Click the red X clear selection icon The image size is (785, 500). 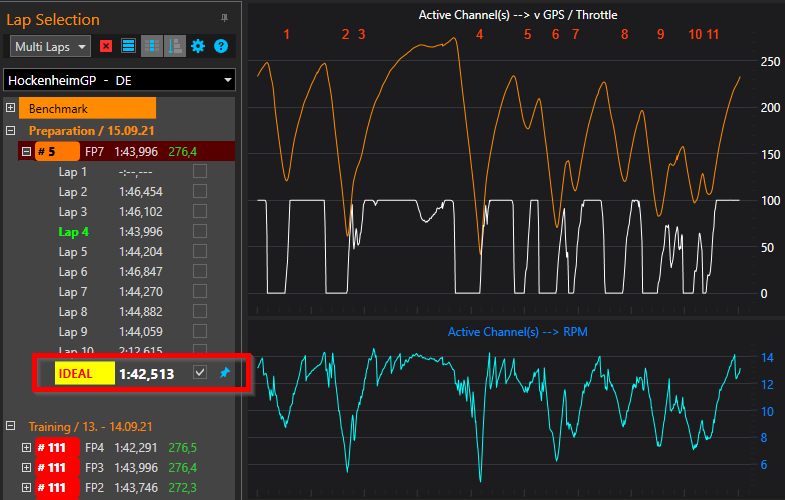106,46
